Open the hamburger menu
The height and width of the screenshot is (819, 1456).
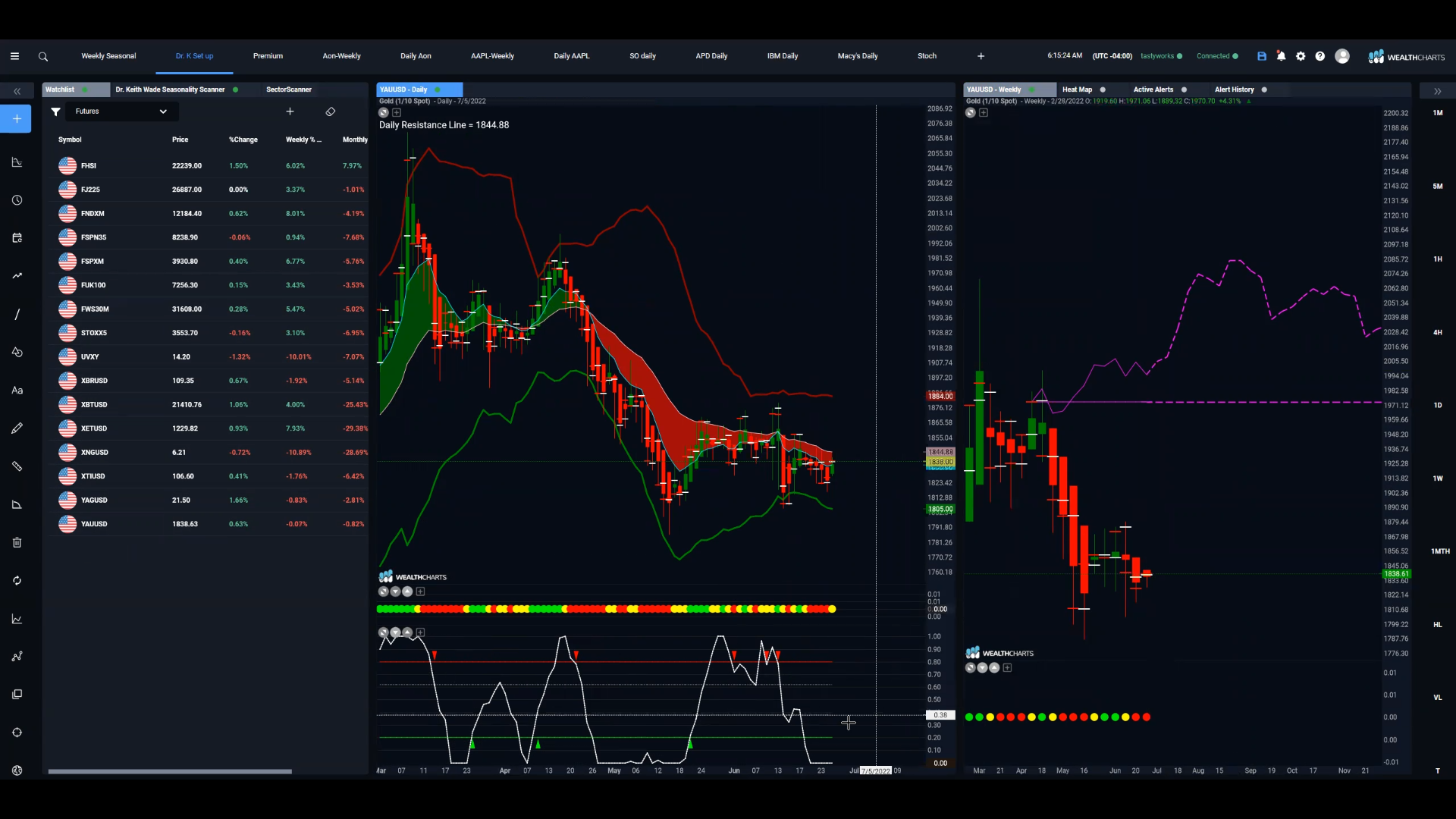click(14, 56)
